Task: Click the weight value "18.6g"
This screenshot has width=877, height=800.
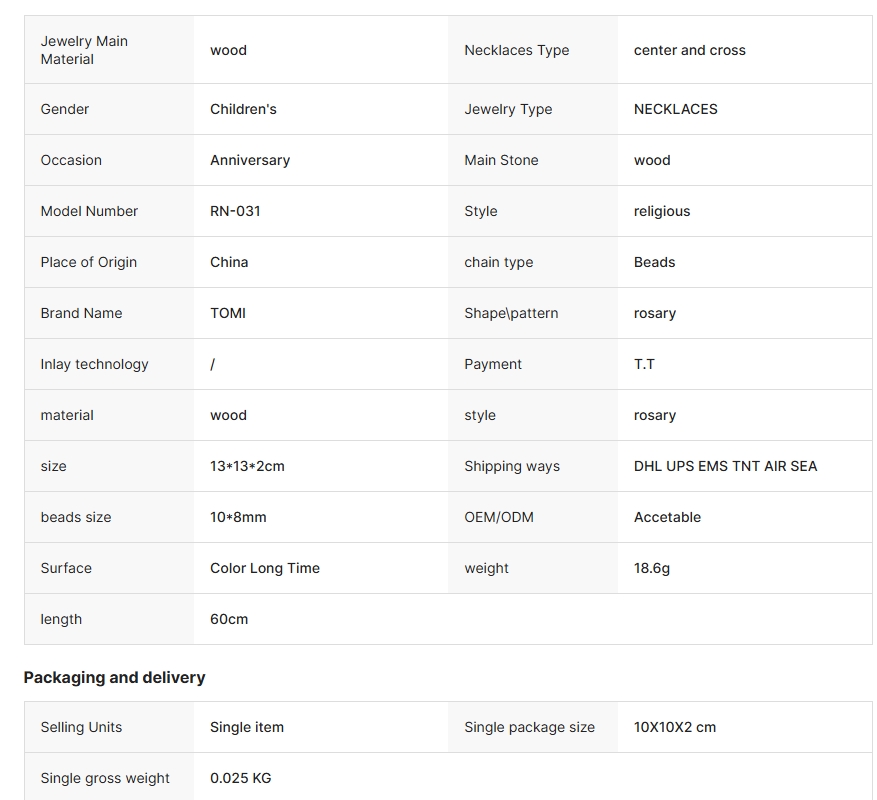Action: click(652, 568)
